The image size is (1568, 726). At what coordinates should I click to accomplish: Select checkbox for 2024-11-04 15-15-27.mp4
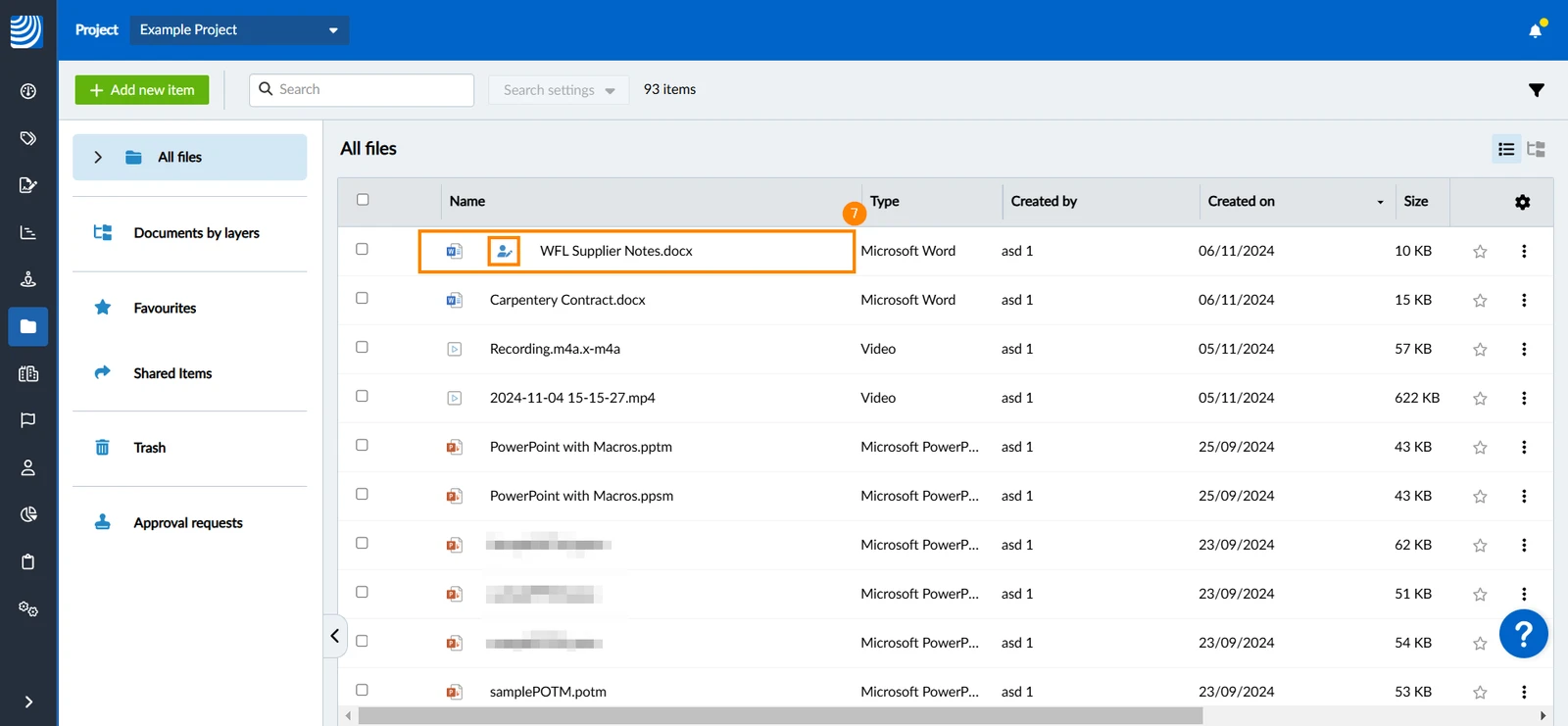pyautogui.click(x=362, y=396)
